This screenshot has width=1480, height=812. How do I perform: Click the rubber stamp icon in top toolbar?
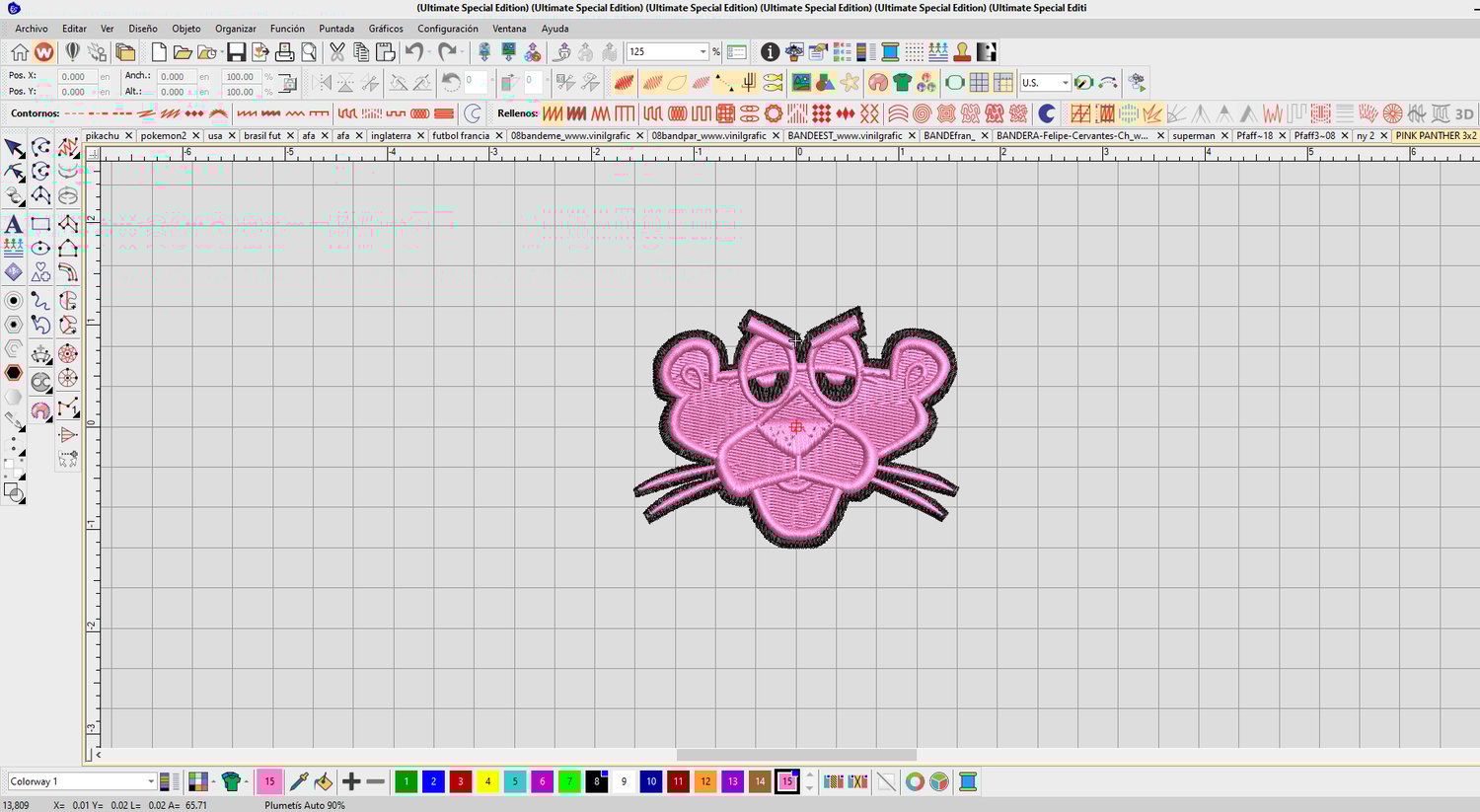pyautogui.click(x=961, y=52)
